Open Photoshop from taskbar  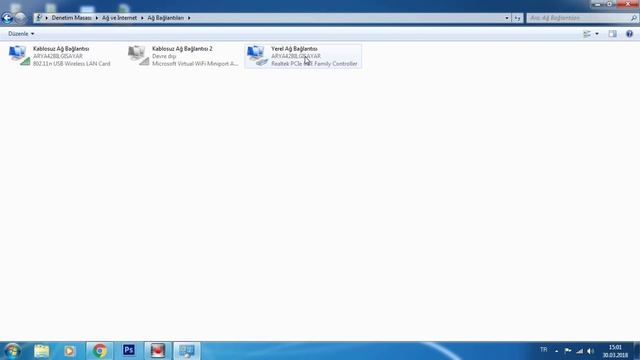(x=129, y=350)
